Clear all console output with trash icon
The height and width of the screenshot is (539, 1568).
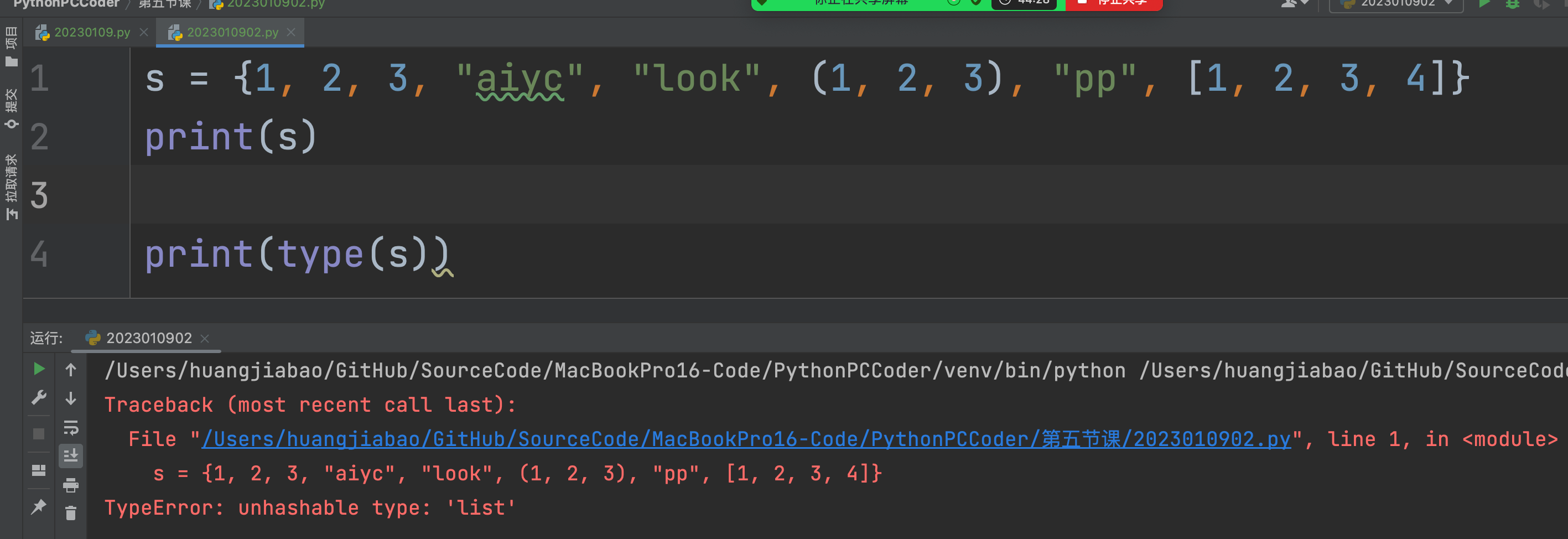(x=71, y=514)
